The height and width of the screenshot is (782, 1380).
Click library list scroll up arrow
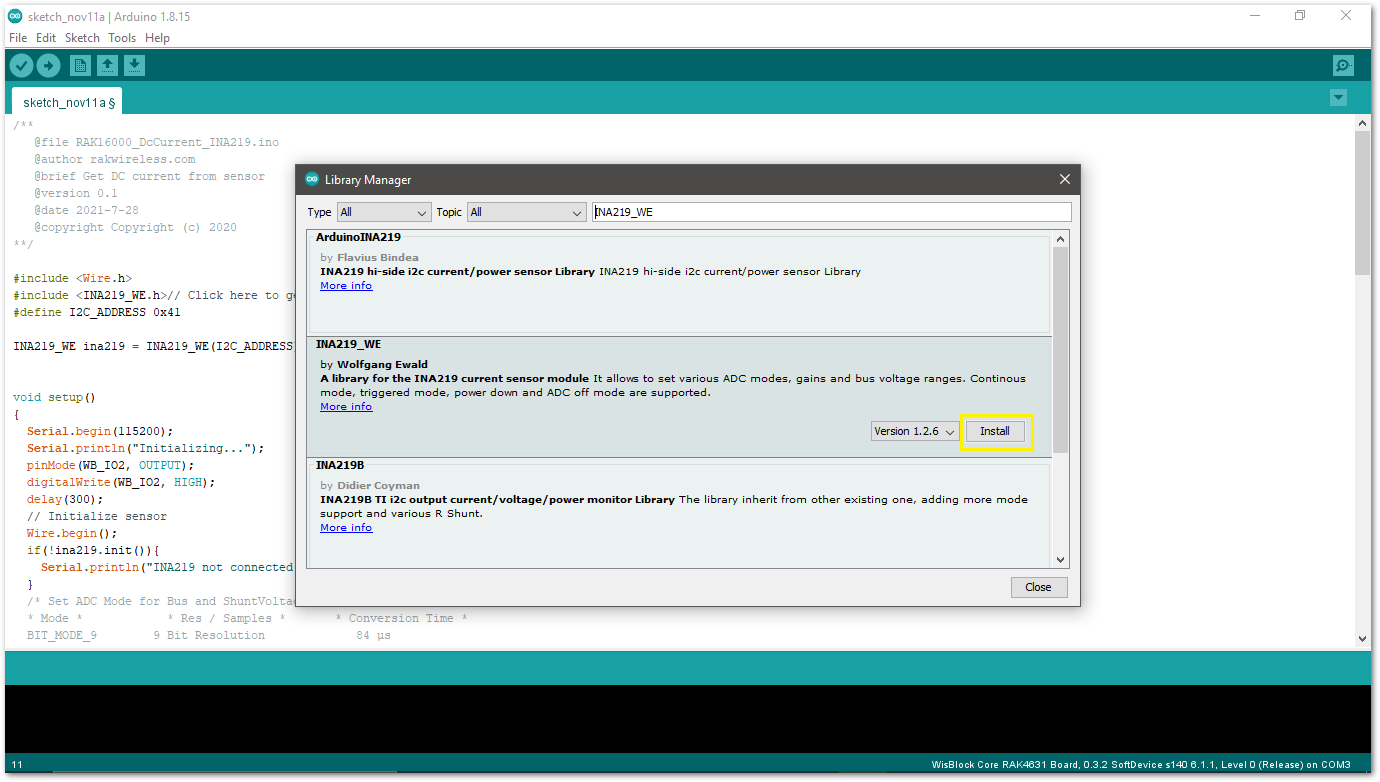(1061, 239)
